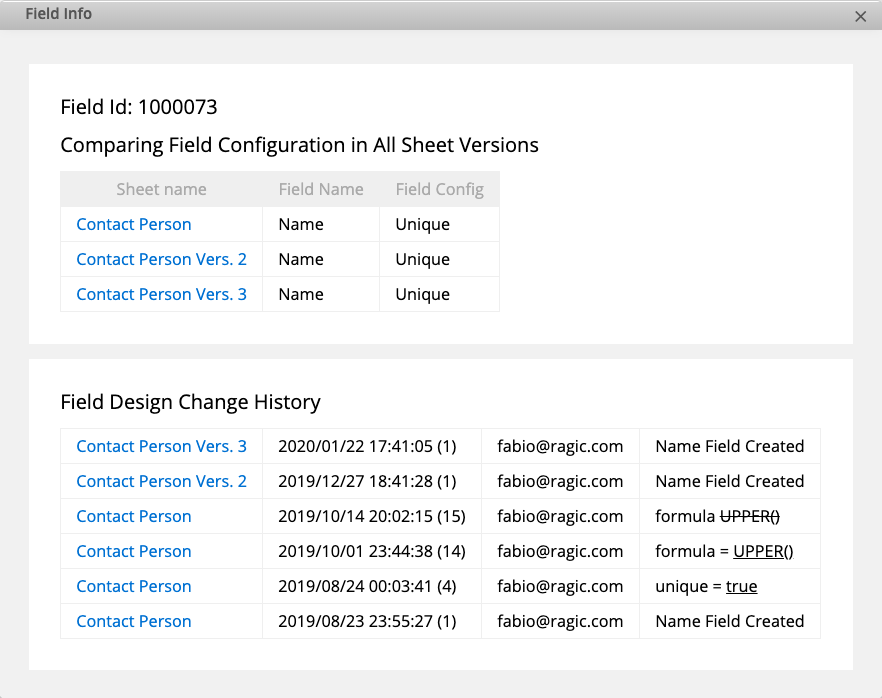Screen dimensions: 882x698
Task: Click Unique config for Contact Person Vers. 3
Action: (422, 294)
